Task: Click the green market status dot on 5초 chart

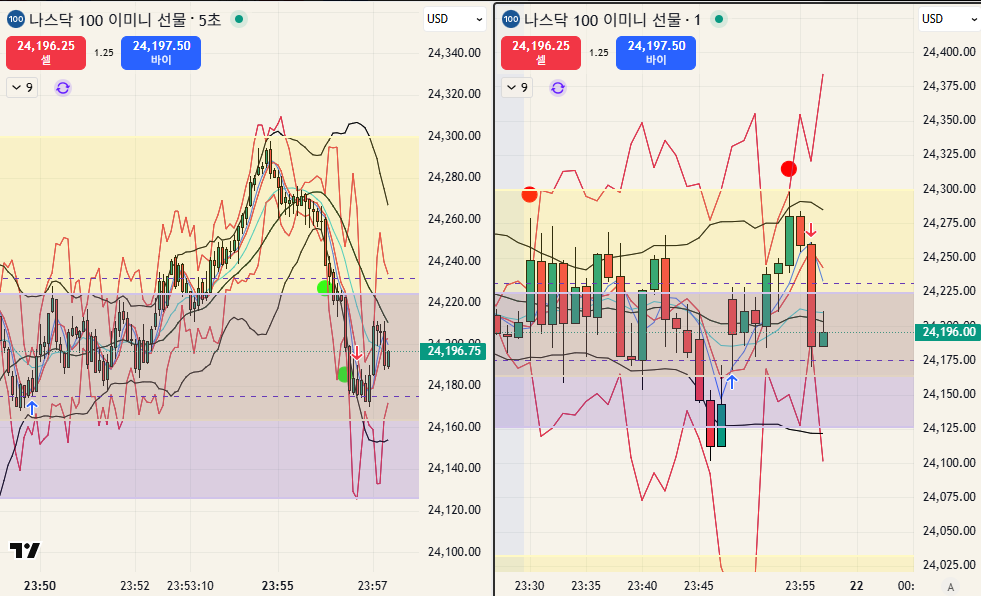Action: (x=238, y=19)
